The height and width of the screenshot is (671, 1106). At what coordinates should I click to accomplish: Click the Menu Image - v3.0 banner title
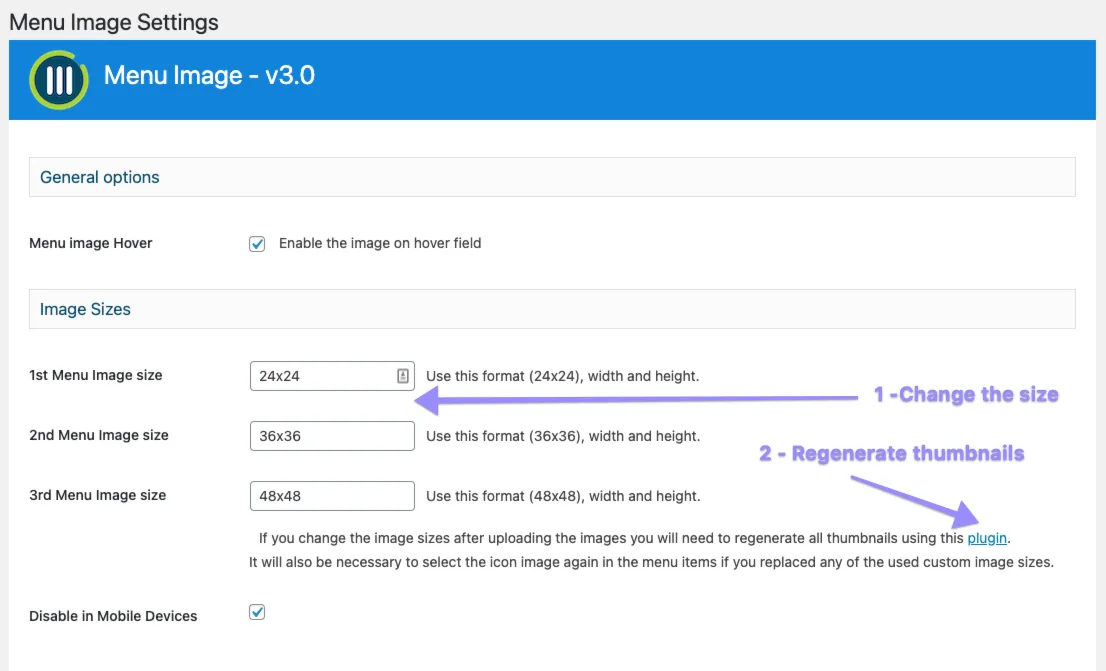[209, 75]
